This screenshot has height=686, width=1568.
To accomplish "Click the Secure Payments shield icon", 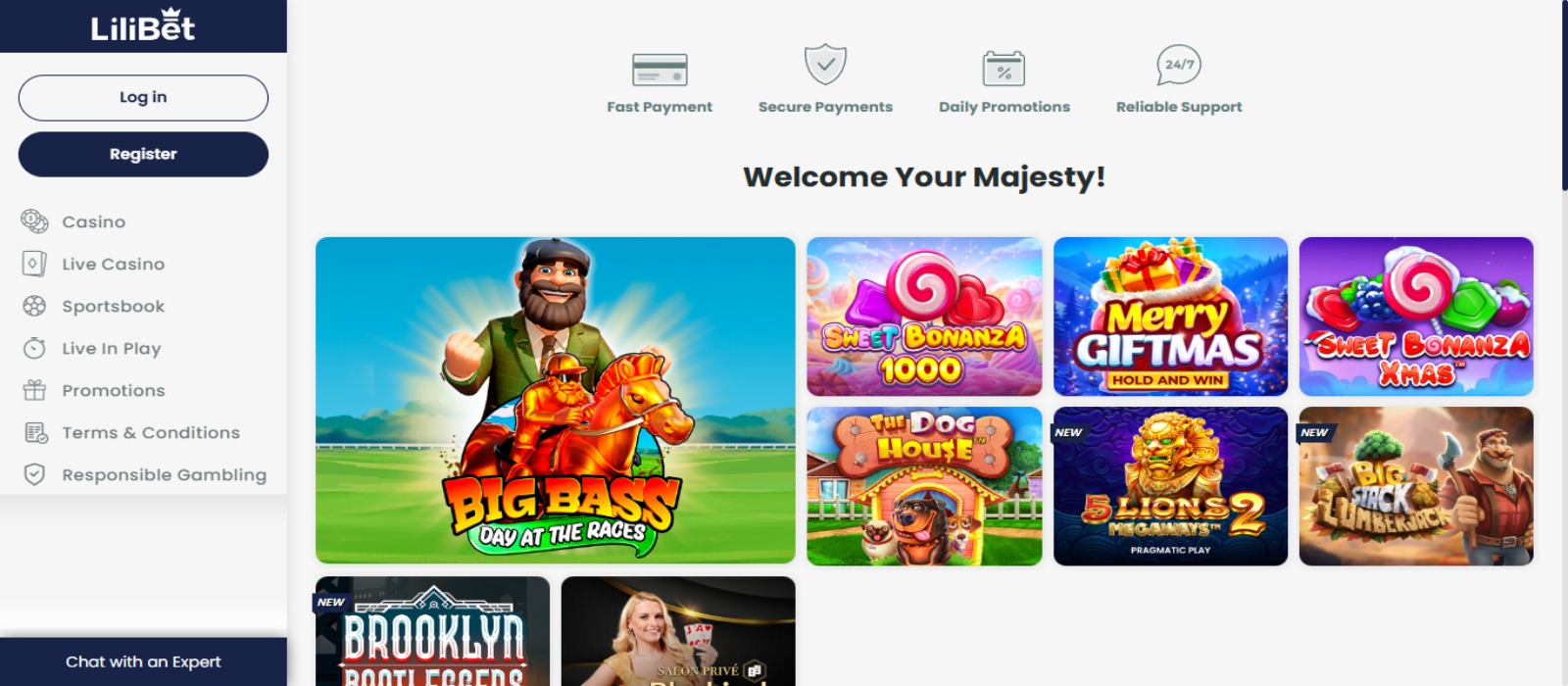I will [x=825, y=65].
